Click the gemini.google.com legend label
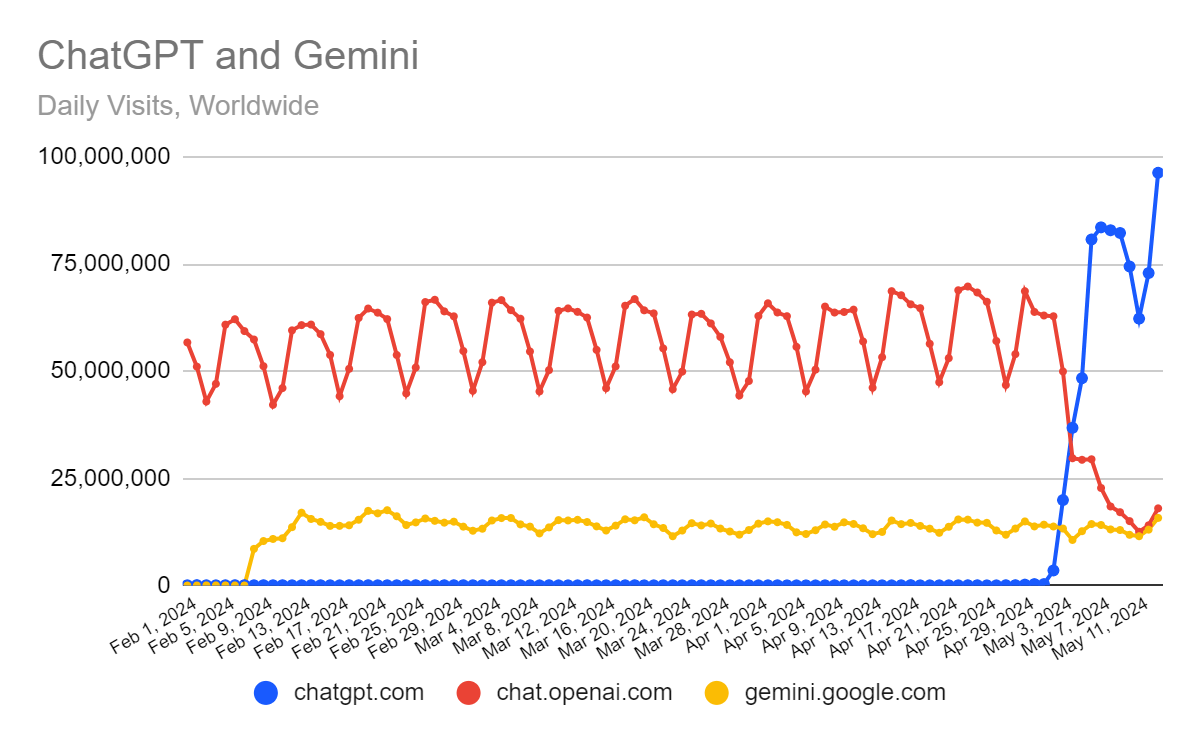The height and width of the screenshot is (742, 1200). [x=845, y=692]
